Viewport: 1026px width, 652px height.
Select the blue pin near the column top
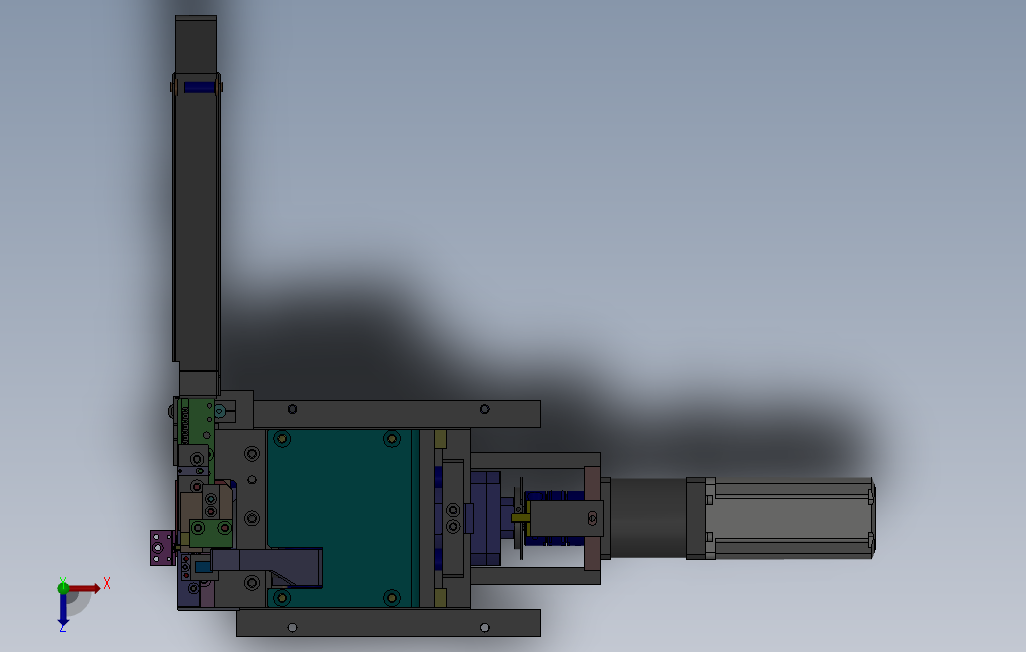(x=199, y=87)
